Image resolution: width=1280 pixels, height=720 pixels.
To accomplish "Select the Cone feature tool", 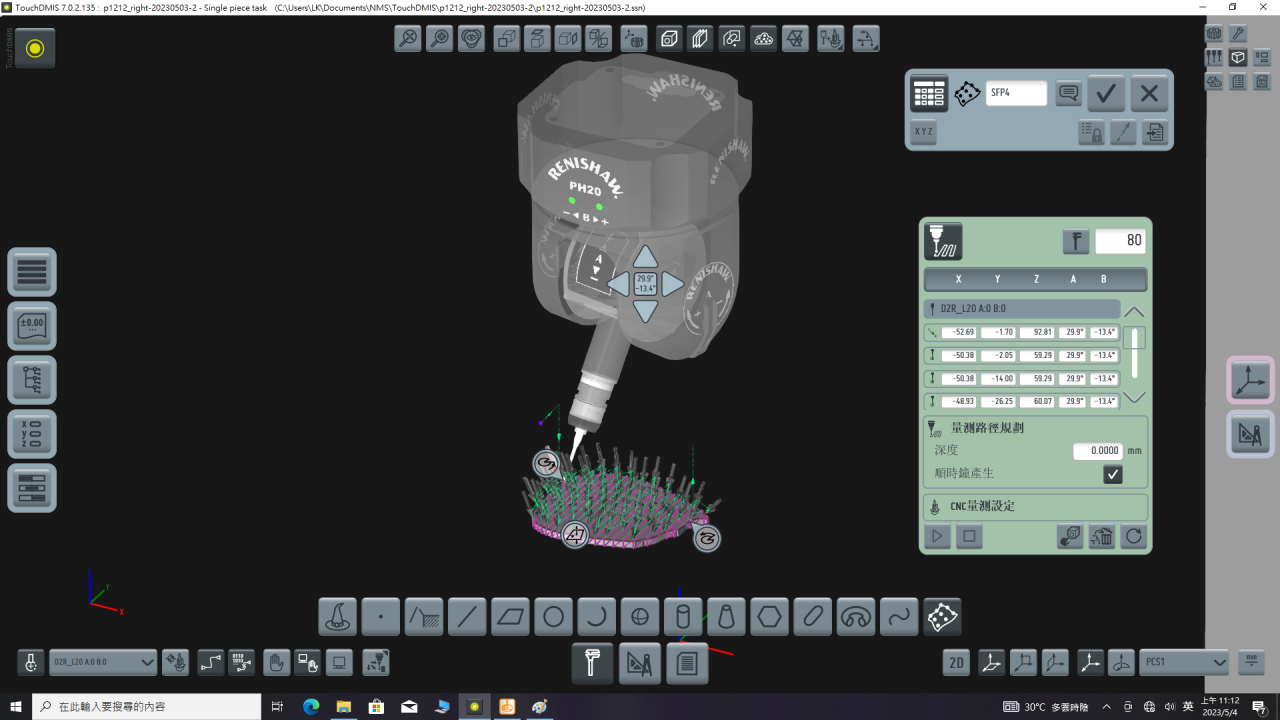I will coord(726,617).
